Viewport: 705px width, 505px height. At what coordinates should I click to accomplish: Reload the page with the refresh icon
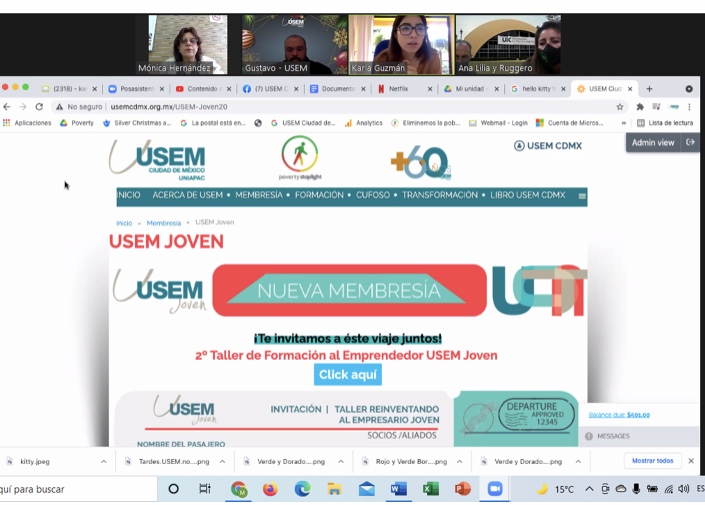[x=39, y=107]
